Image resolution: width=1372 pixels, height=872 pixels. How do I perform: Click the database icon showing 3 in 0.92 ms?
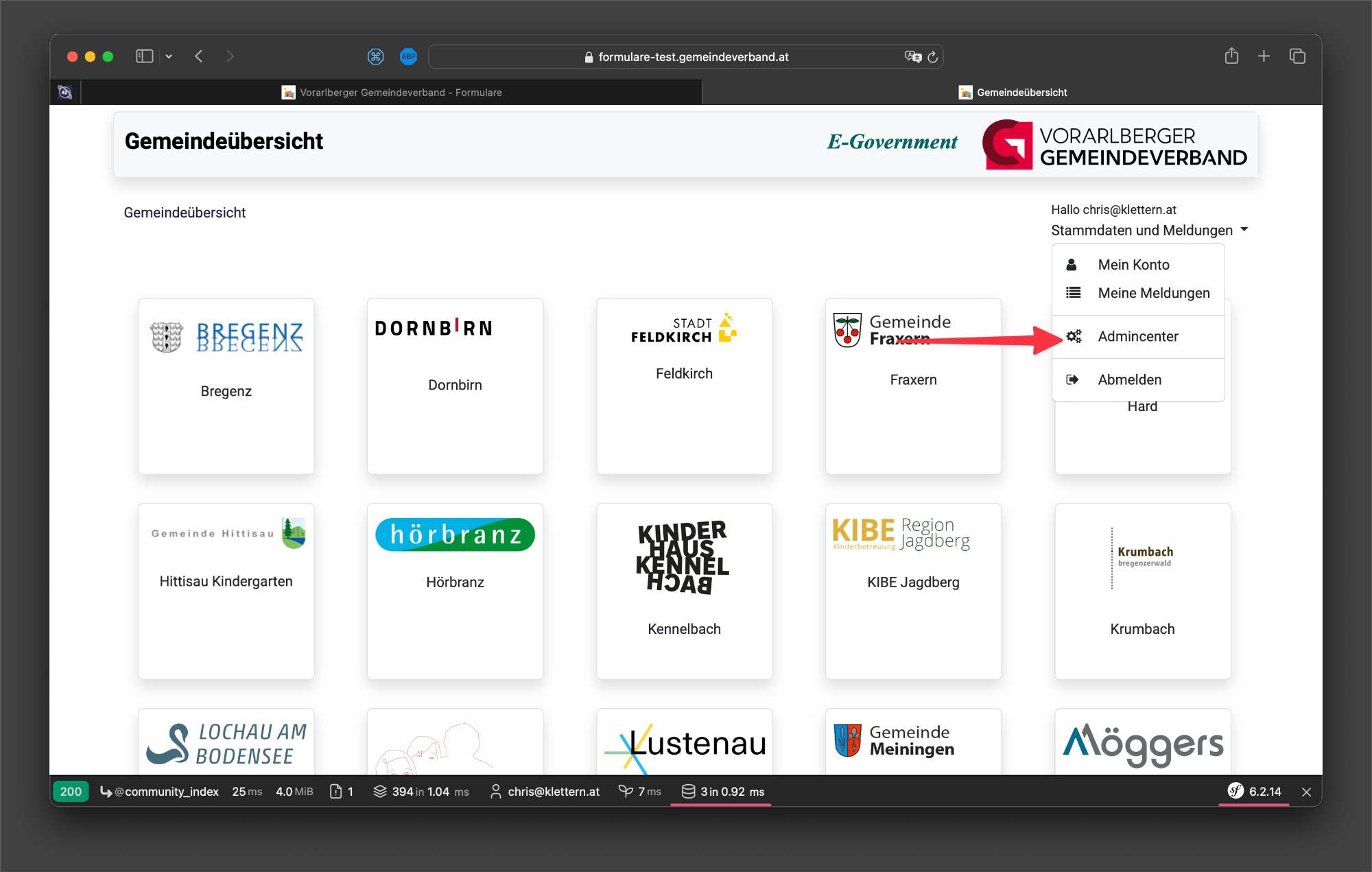pos(723,791)
